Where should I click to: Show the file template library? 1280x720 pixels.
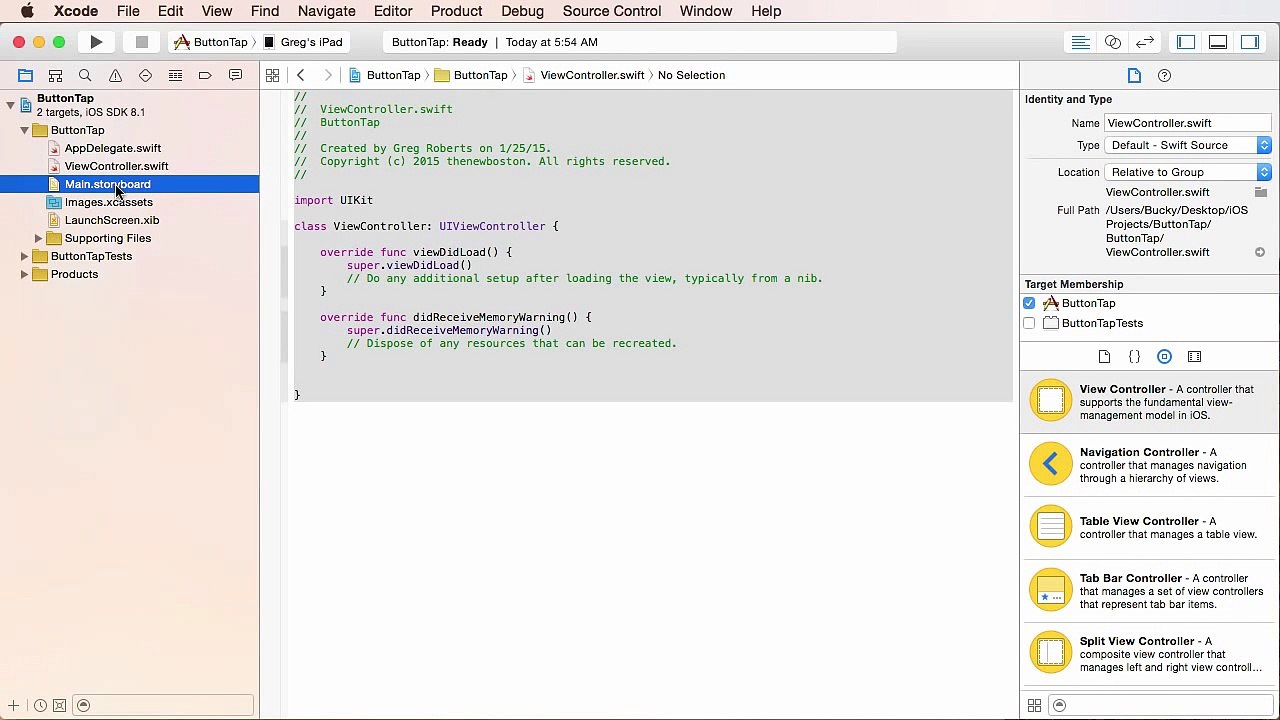(1104, 356)
